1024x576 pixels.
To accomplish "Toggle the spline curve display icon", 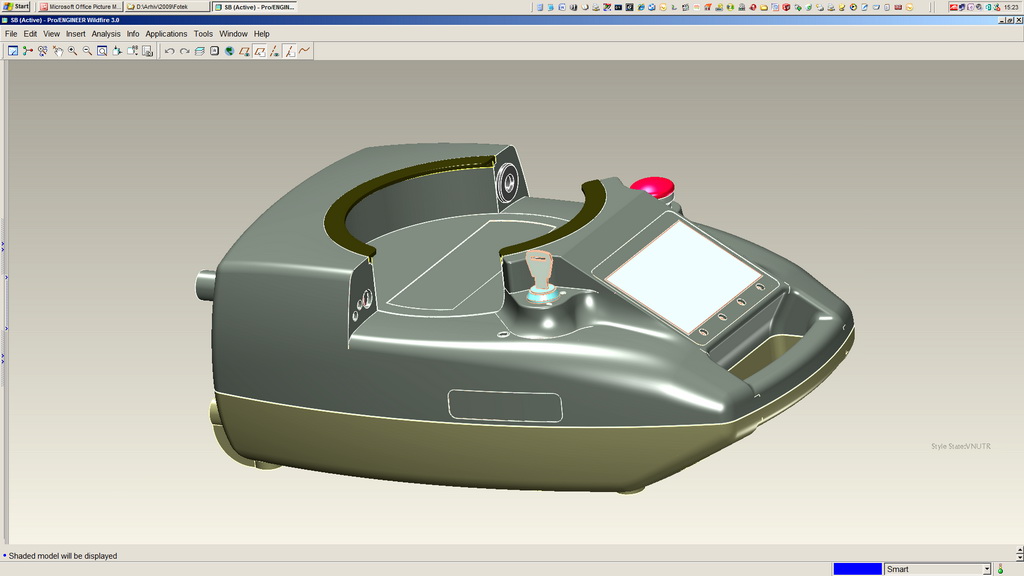I will tap(304, 51).
